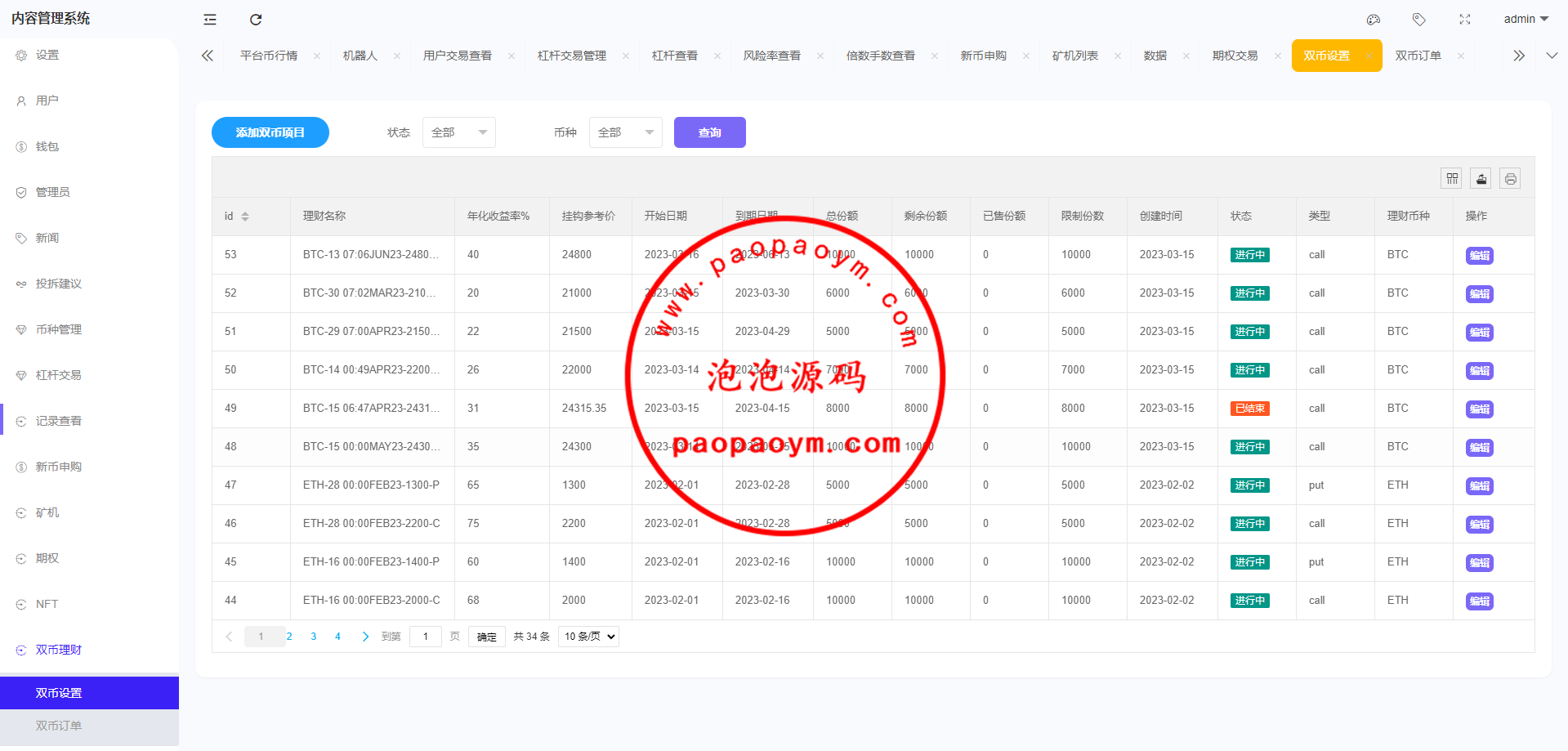Select 双币订单 in the sidebar submenu
Viewport: 1568px width, 751px height.
coord(89,726)
